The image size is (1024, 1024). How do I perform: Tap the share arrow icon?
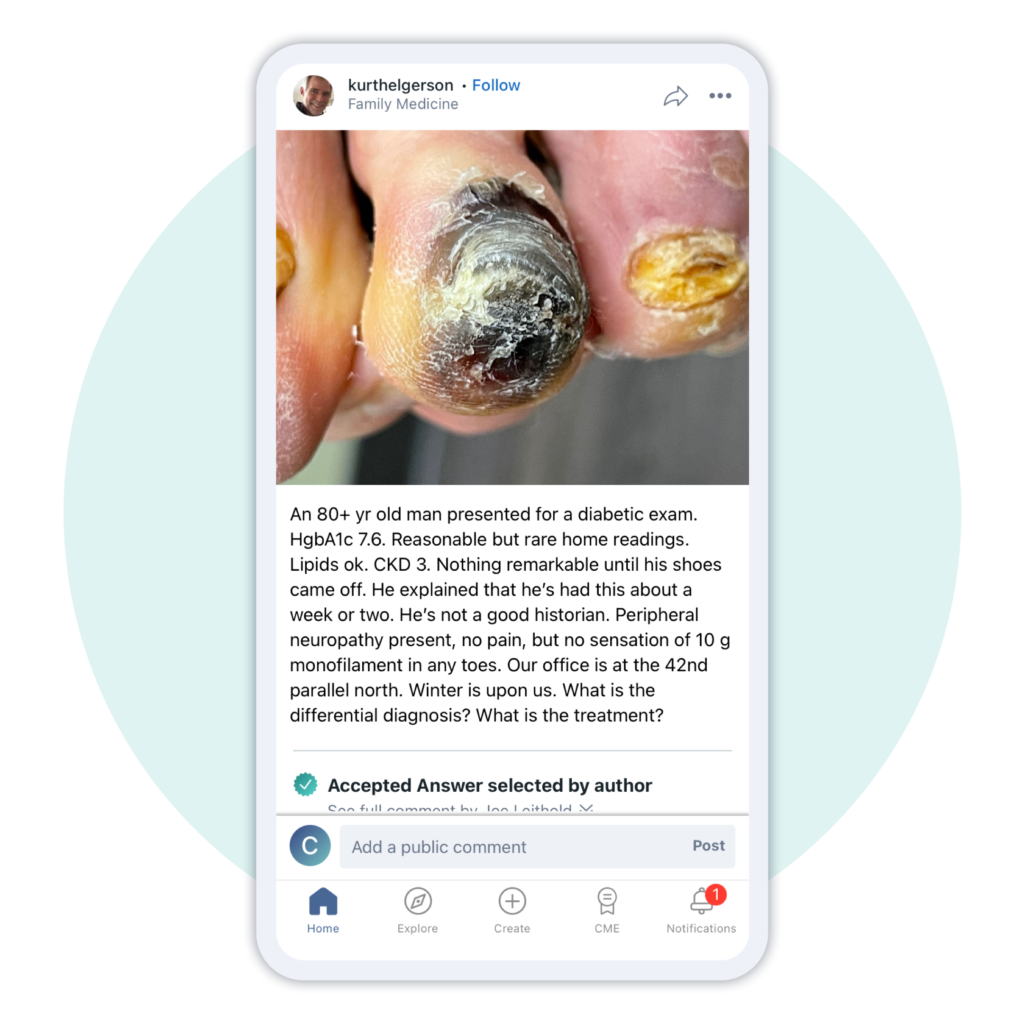pyautogui.click(x=675, y=96)
